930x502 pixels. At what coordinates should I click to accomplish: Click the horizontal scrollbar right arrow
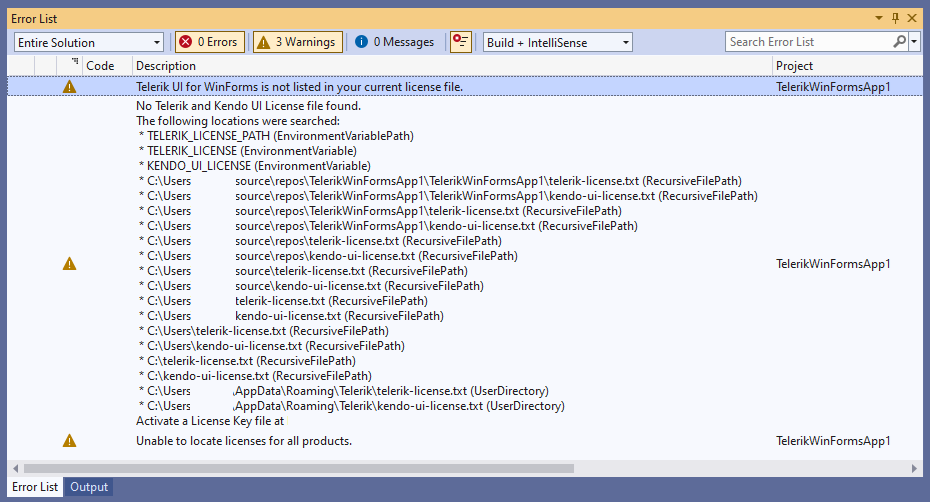click(x=914, y=468)
